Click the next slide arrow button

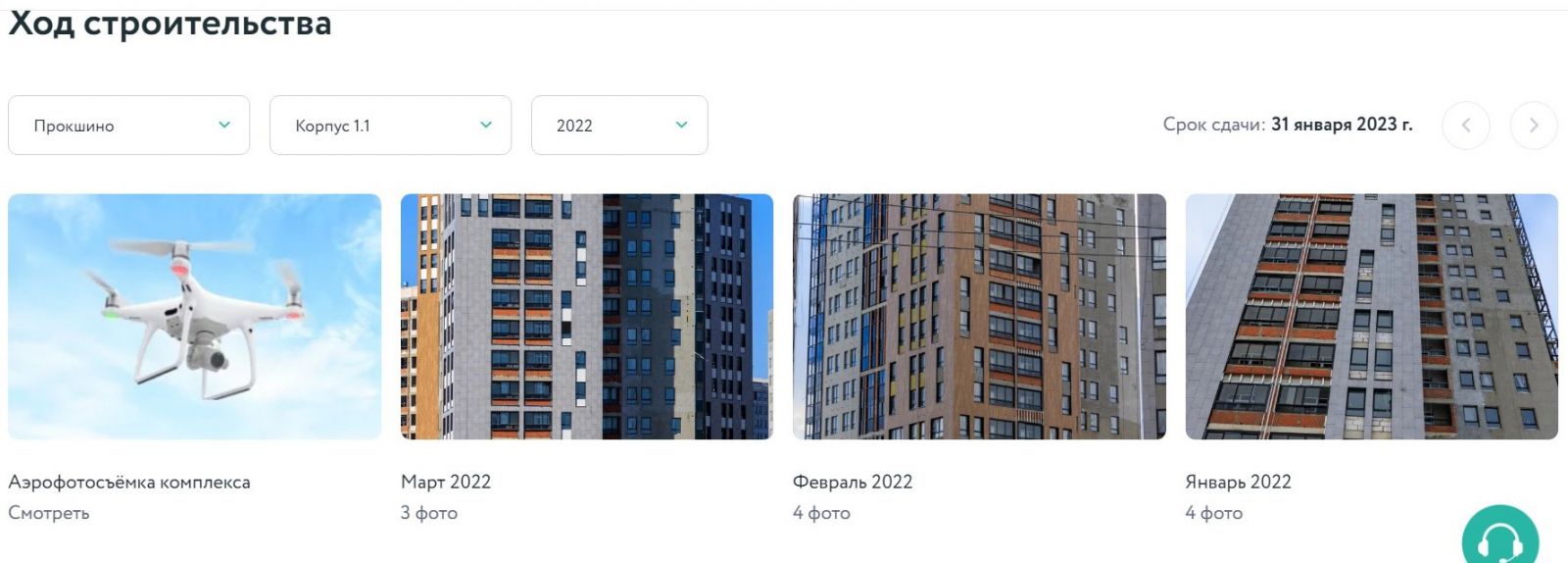coord(1534,126)
